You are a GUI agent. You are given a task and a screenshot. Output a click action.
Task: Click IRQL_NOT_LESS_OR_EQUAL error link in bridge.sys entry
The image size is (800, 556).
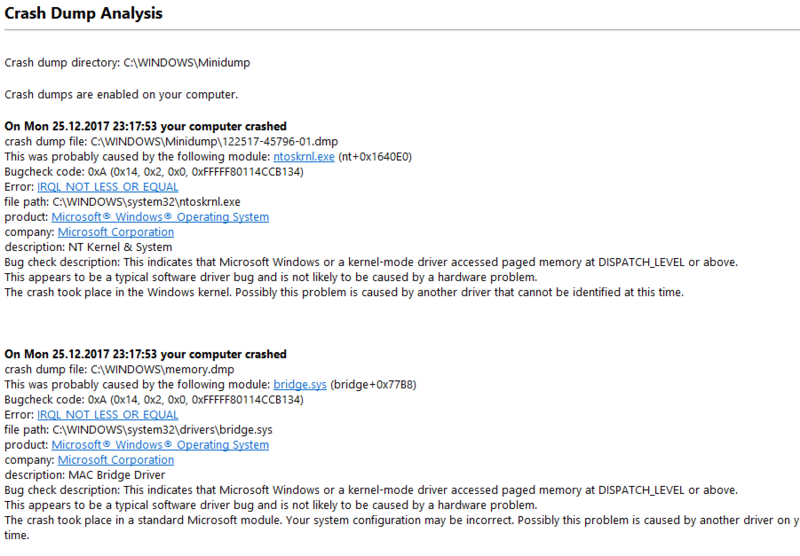click(x=107, y=414)
